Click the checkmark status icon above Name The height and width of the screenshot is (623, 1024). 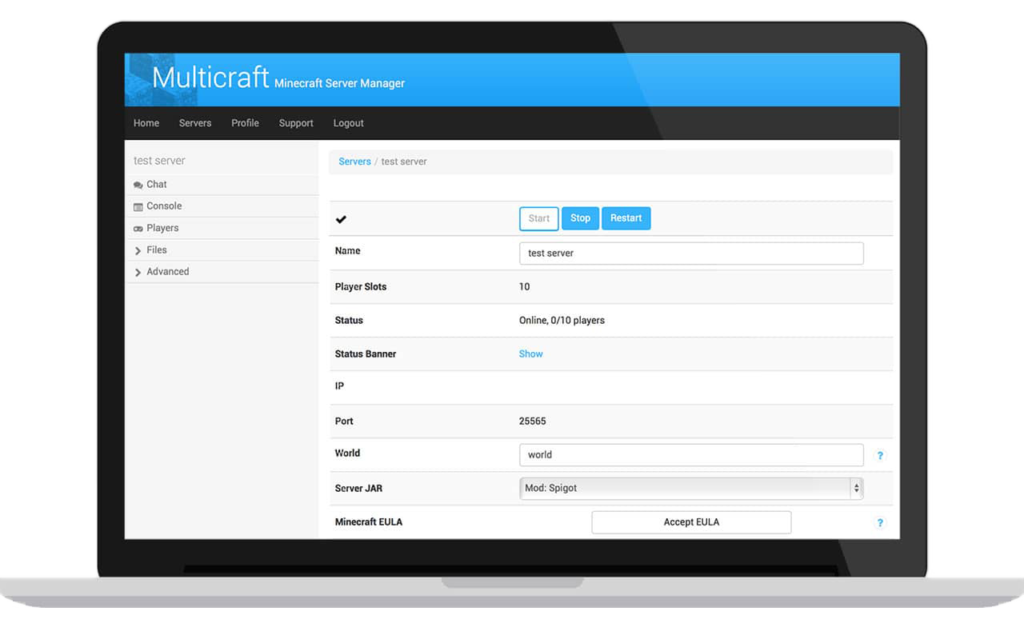[x=341, y=219]
